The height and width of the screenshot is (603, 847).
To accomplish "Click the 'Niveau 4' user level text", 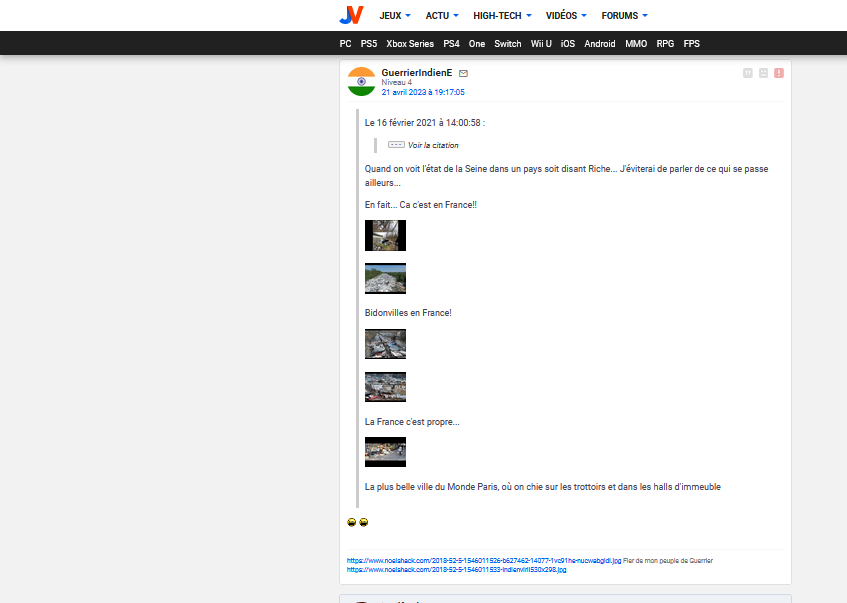I will coord(396,82).
